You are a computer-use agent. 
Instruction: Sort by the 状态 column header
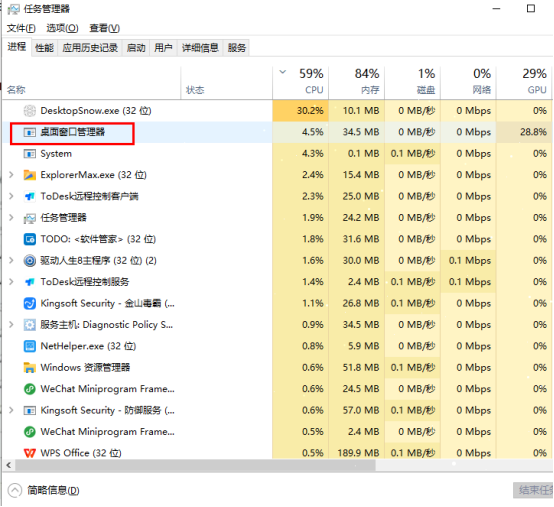(226, 83)
